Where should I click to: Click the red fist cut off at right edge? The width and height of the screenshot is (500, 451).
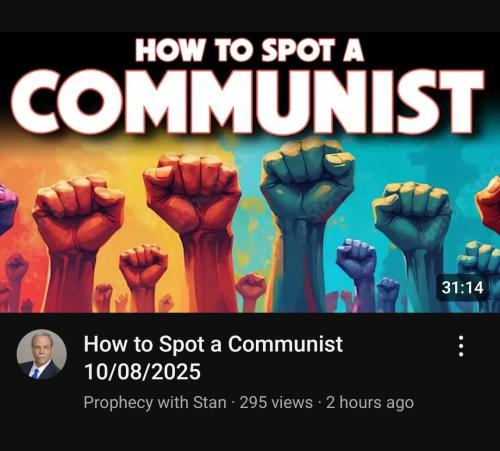click(x=489, y=203)
